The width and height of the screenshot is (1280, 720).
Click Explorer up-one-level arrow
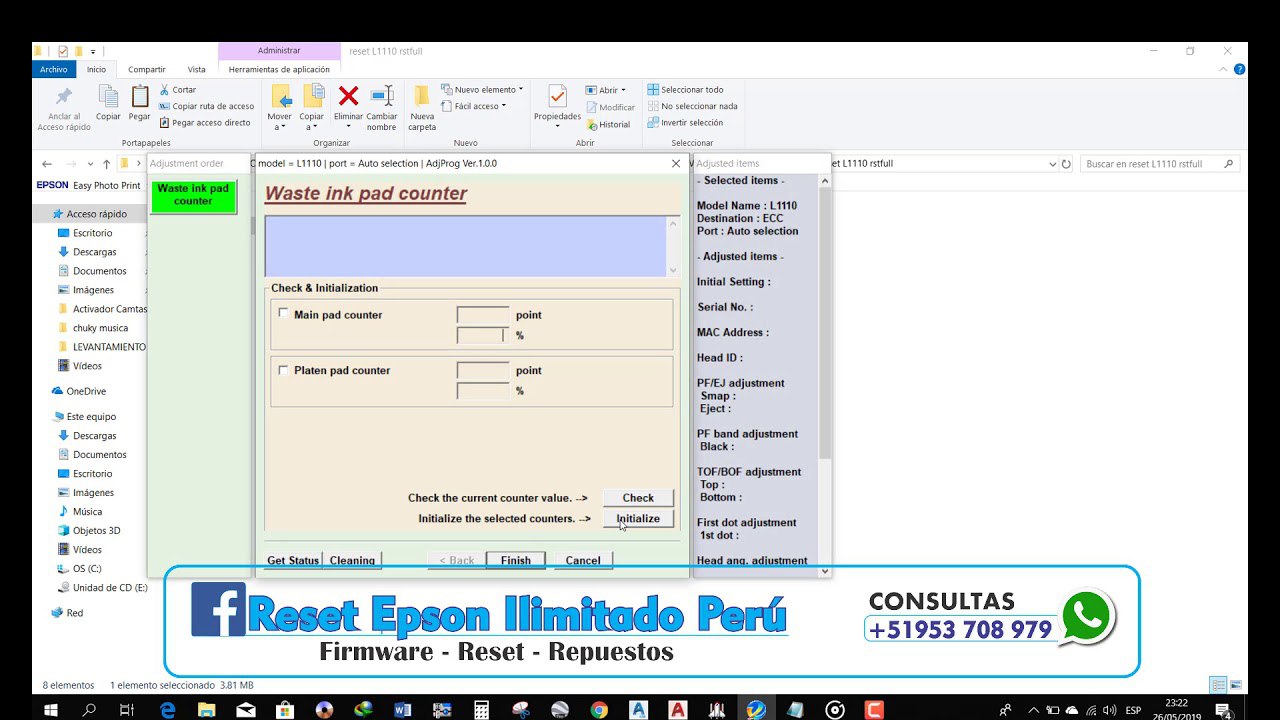pos(105,164)
